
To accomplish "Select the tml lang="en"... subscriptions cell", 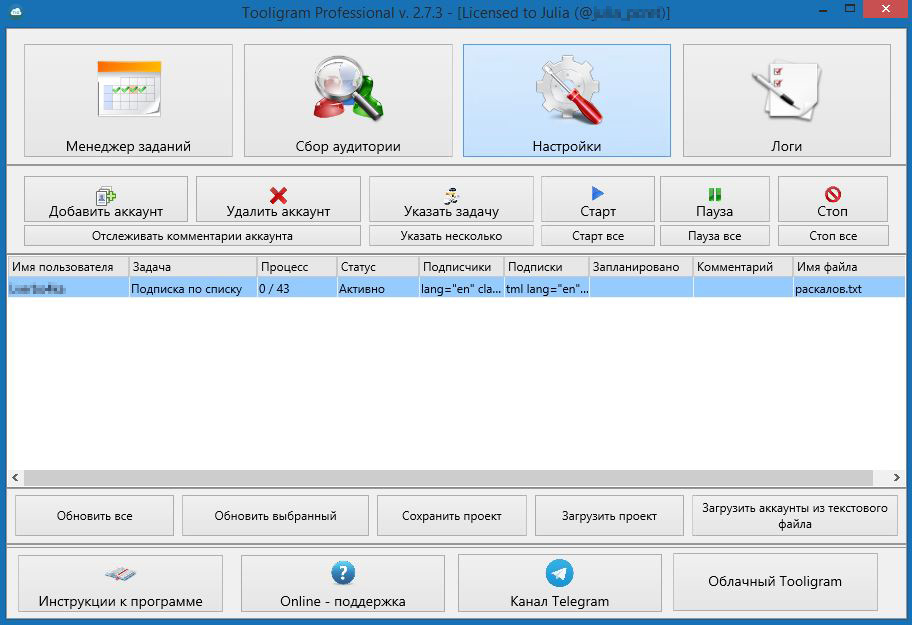I will 547,288.
